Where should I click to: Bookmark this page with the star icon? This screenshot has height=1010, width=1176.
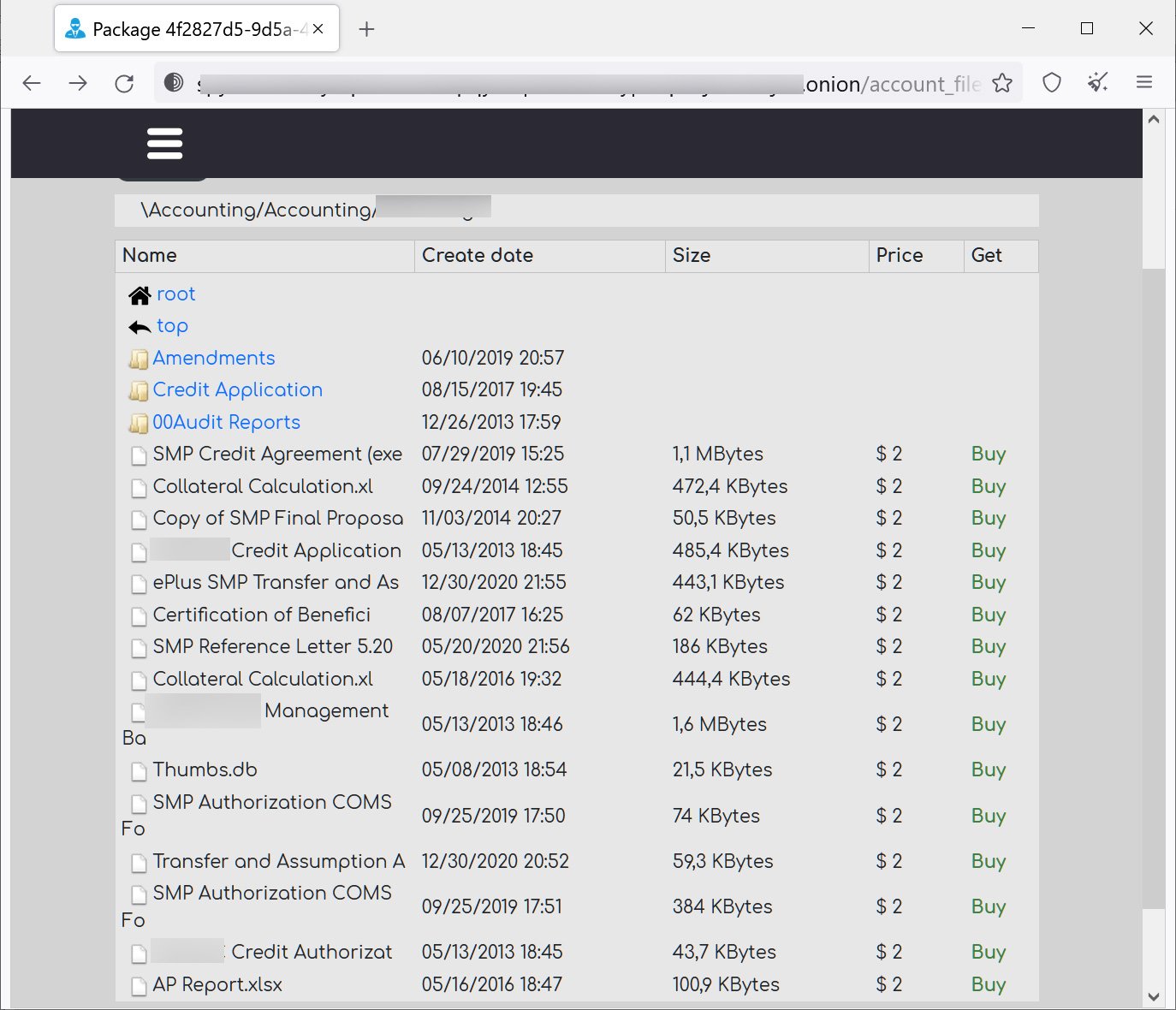pyautogui.click(x=1001, y=83)
